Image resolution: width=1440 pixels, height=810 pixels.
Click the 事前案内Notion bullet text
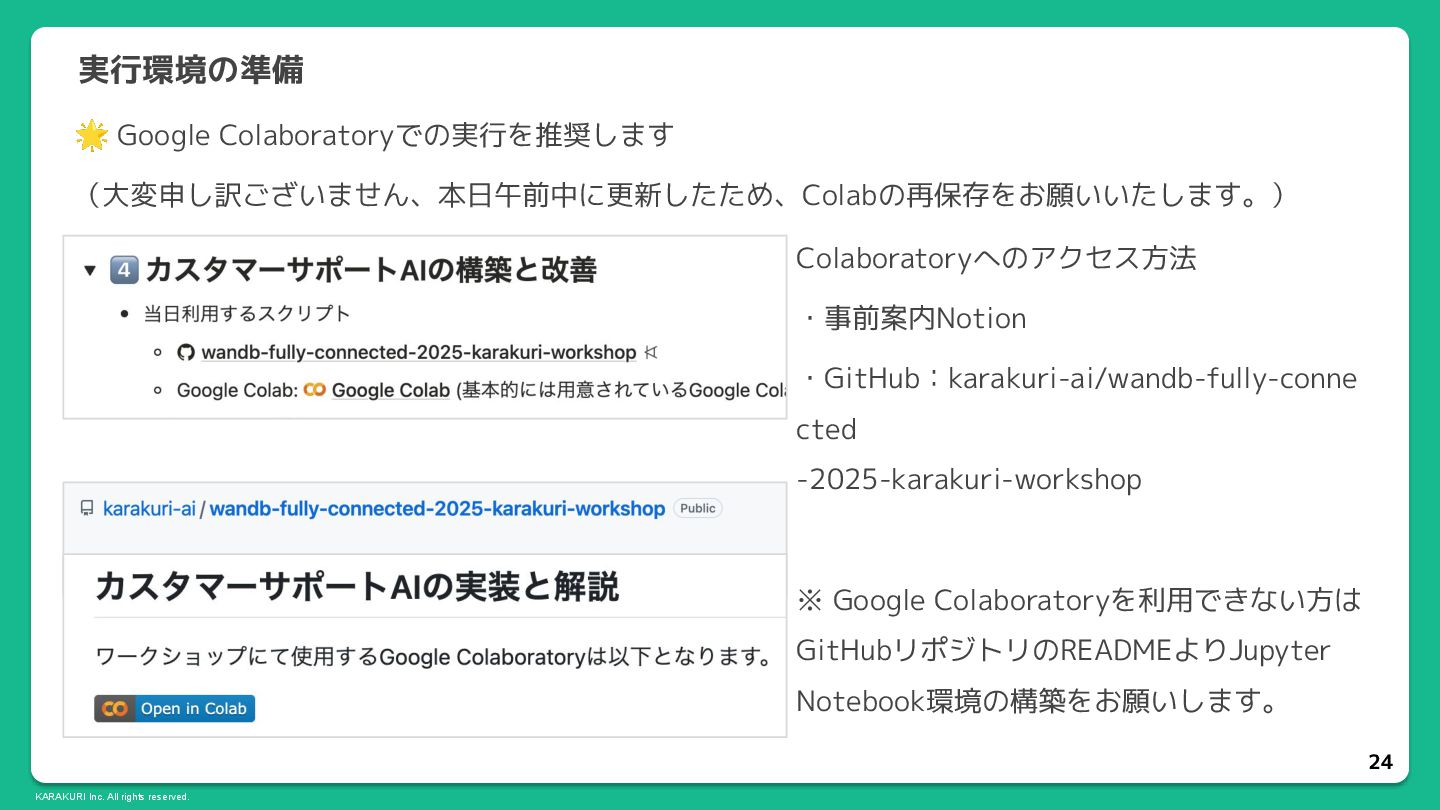pyautogui.click(x=925, y=318)
